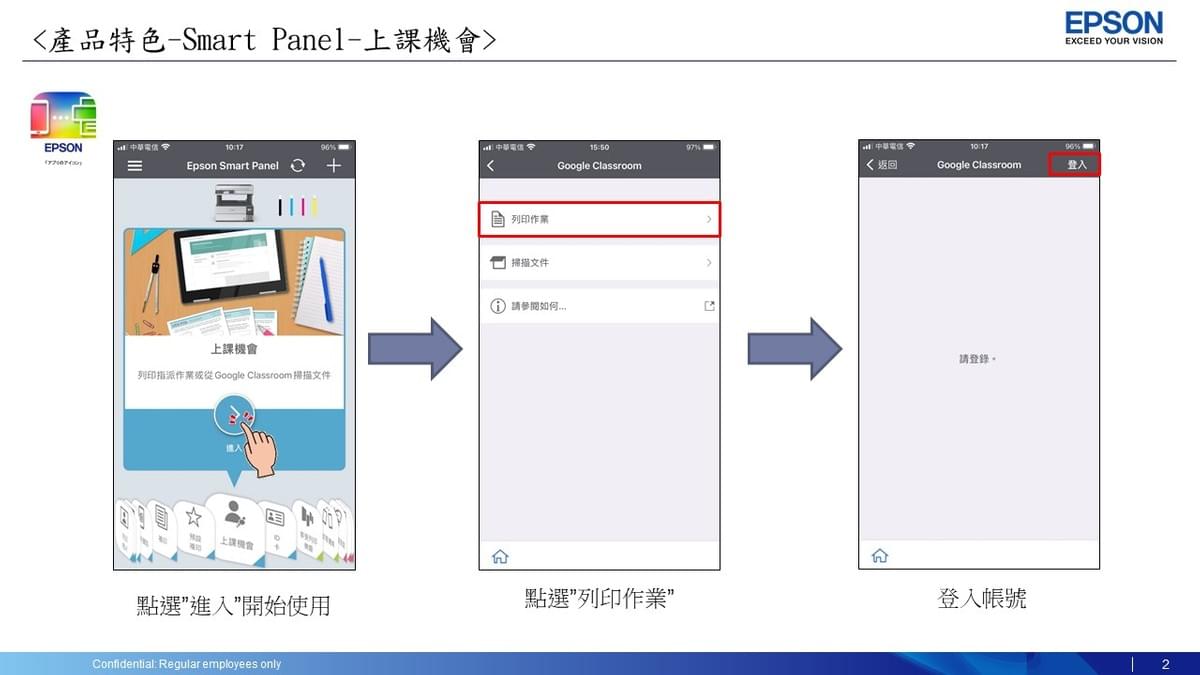Check the cyan ink level bar
This screenshot has width=1200, height=675.
(x=291, y=207)
